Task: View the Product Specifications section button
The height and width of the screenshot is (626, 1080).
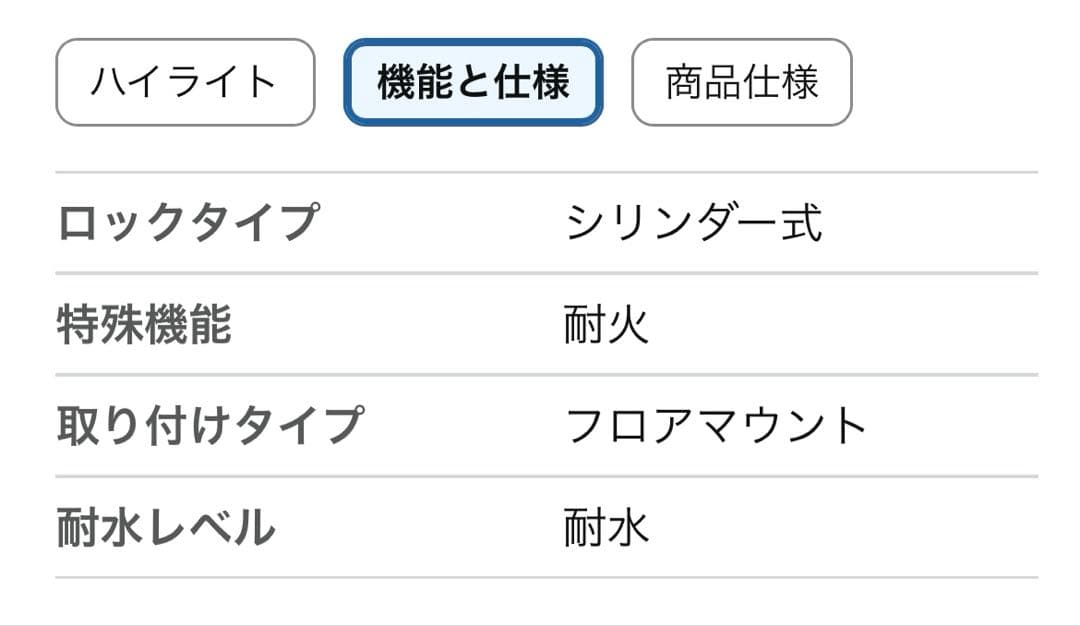Action: point(741,83)
